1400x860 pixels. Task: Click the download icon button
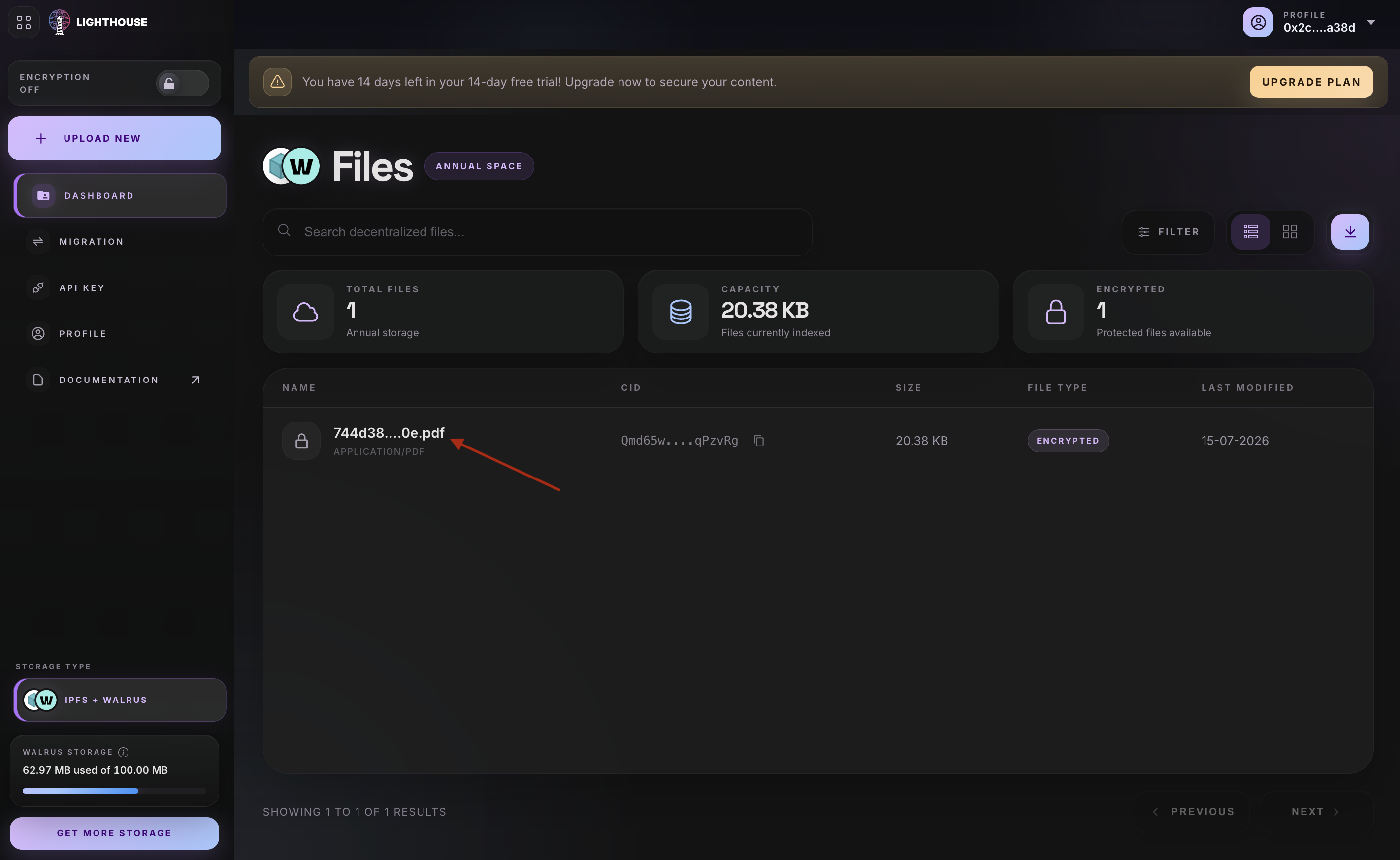[x=1350, y=231]
